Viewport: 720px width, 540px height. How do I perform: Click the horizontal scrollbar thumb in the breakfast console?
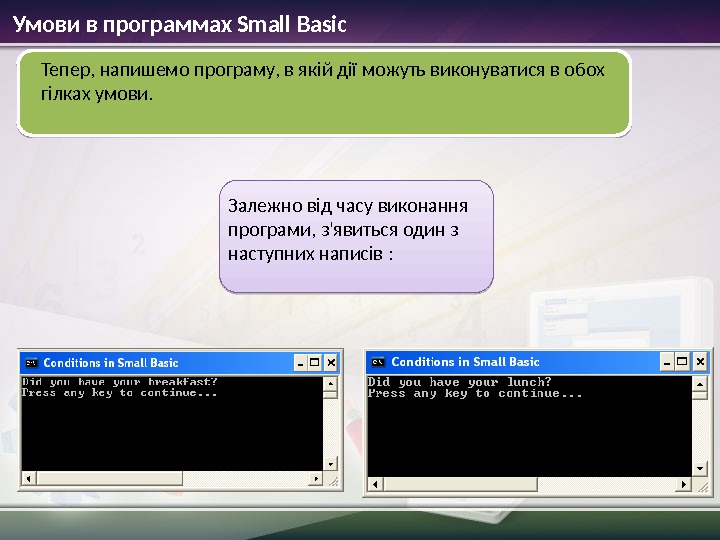tap(109, 478)
